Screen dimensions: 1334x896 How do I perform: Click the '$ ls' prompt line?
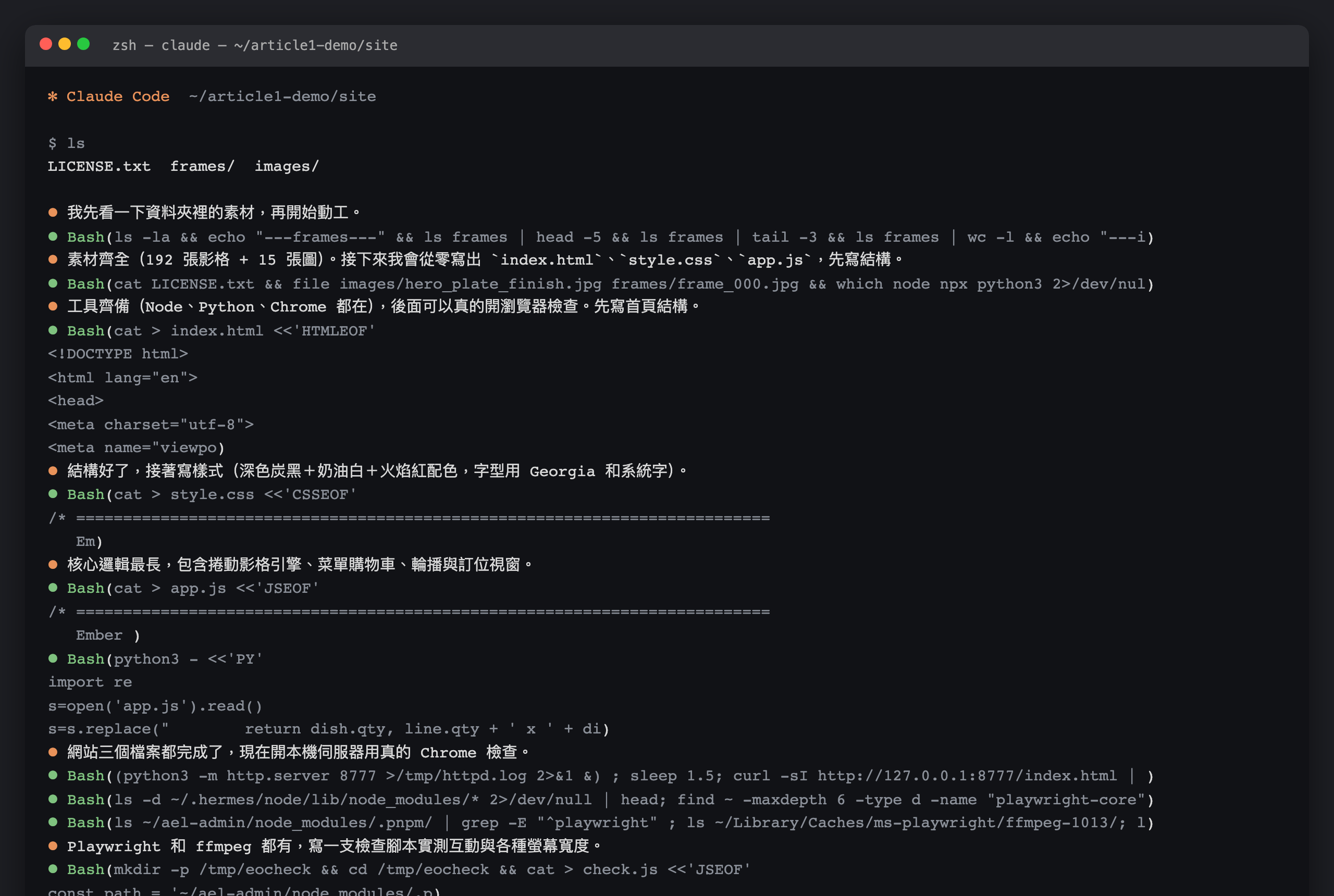[x=66, y=143]
